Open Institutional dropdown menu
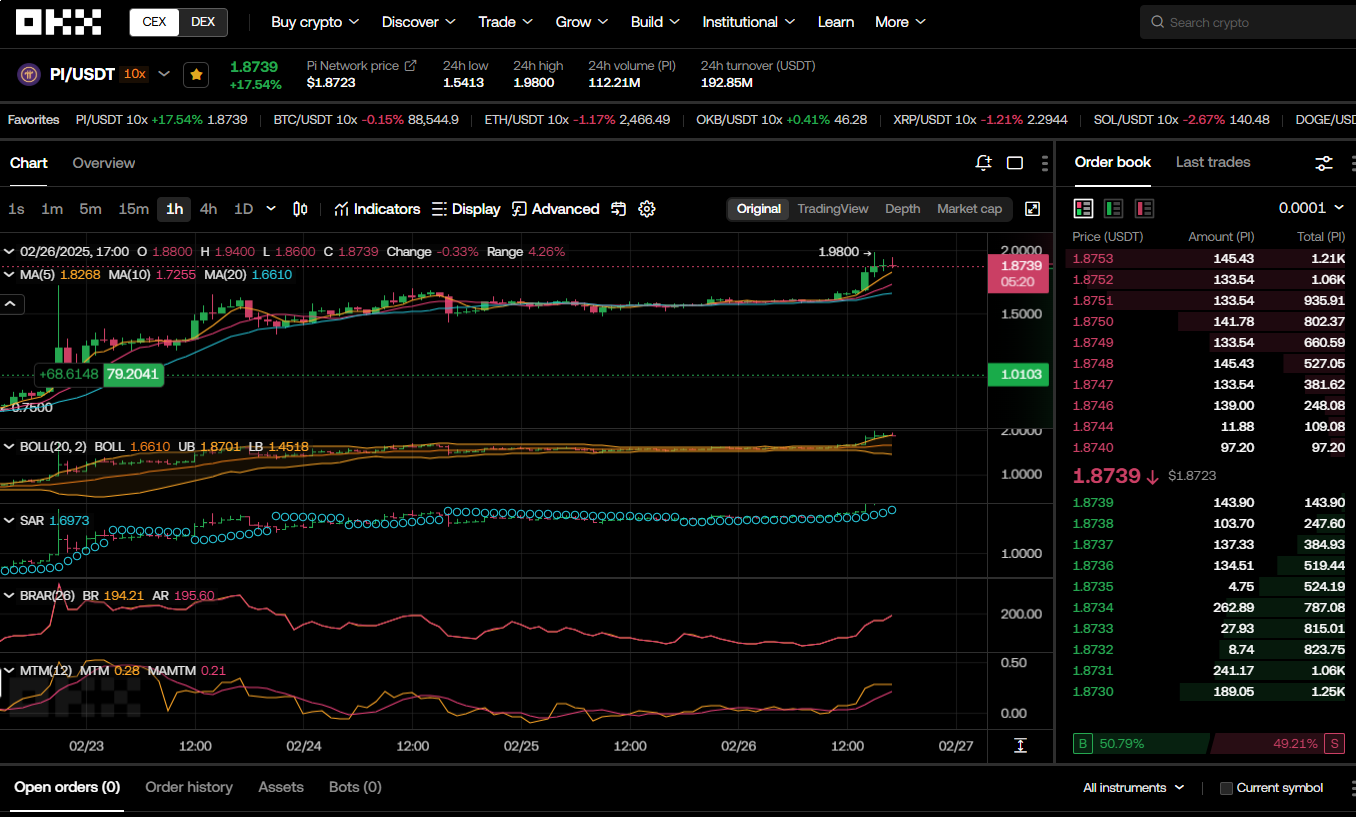Image resolution: width=1356 pixels, height=817 pixels. [748, 22]
